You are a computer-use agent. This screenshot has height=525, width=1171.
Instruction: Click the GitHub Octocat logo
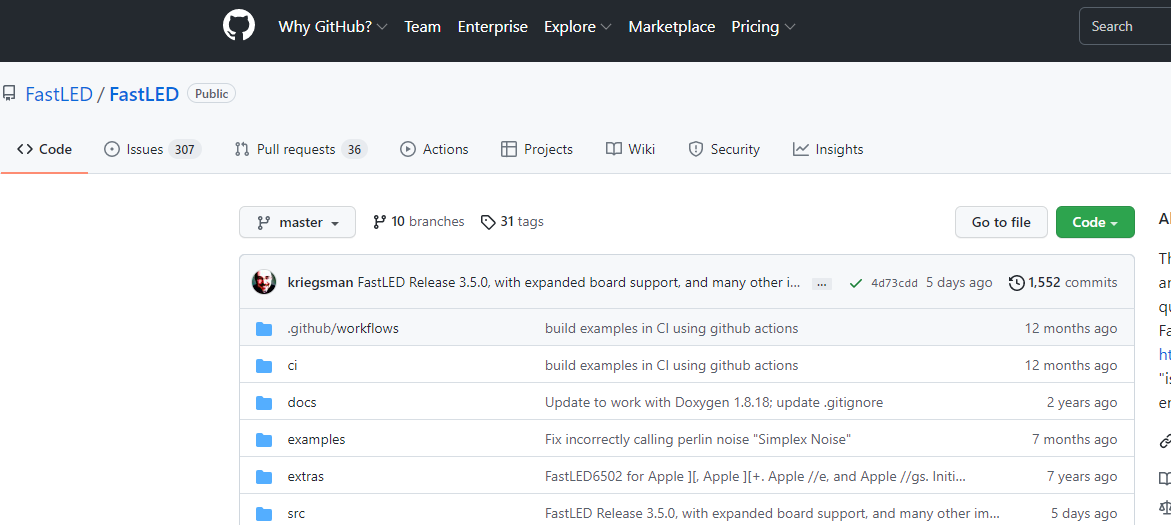pos(239,26)
